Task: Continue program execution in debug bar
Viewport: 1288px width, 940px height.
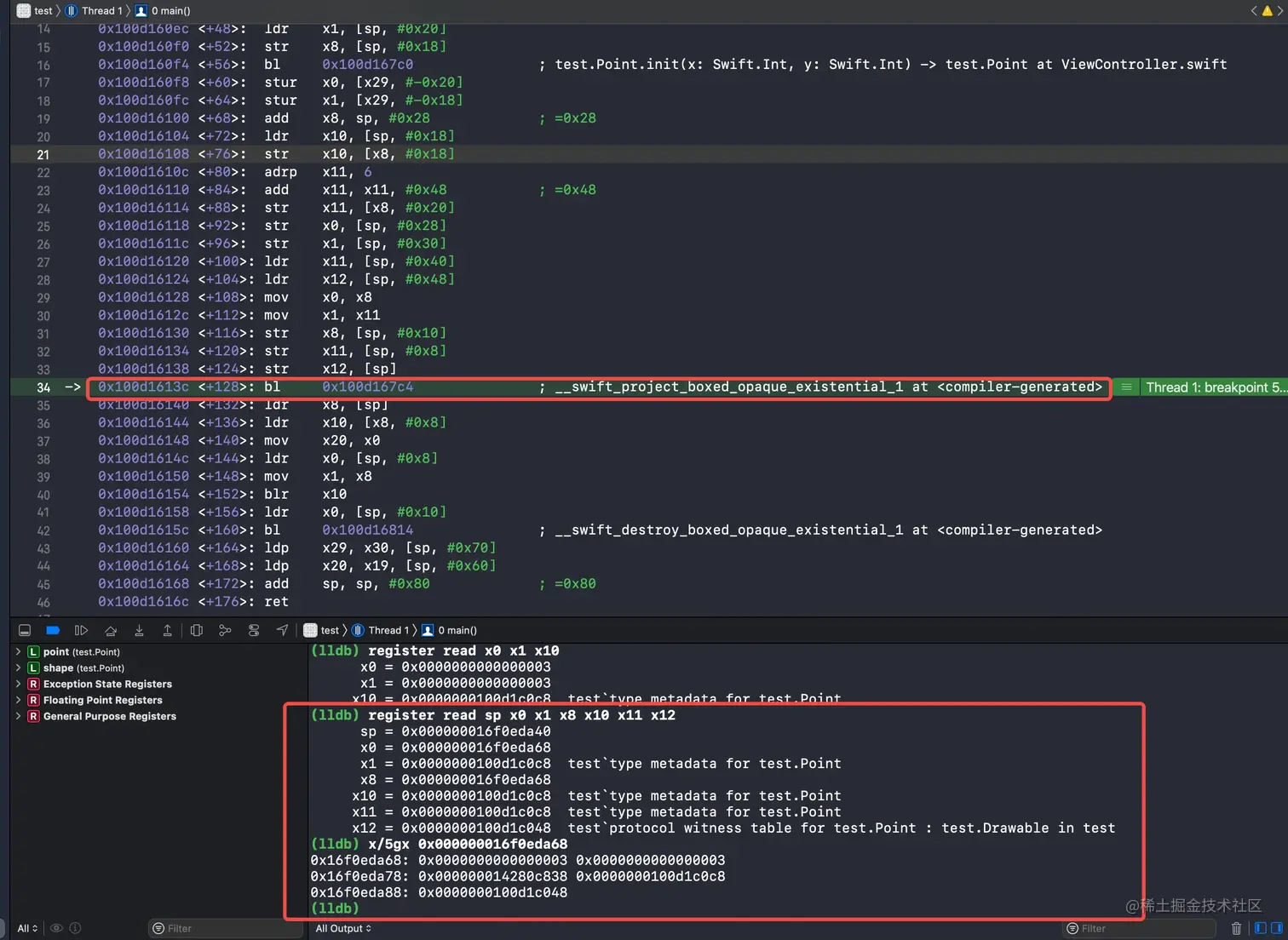Action: [81, 630]
